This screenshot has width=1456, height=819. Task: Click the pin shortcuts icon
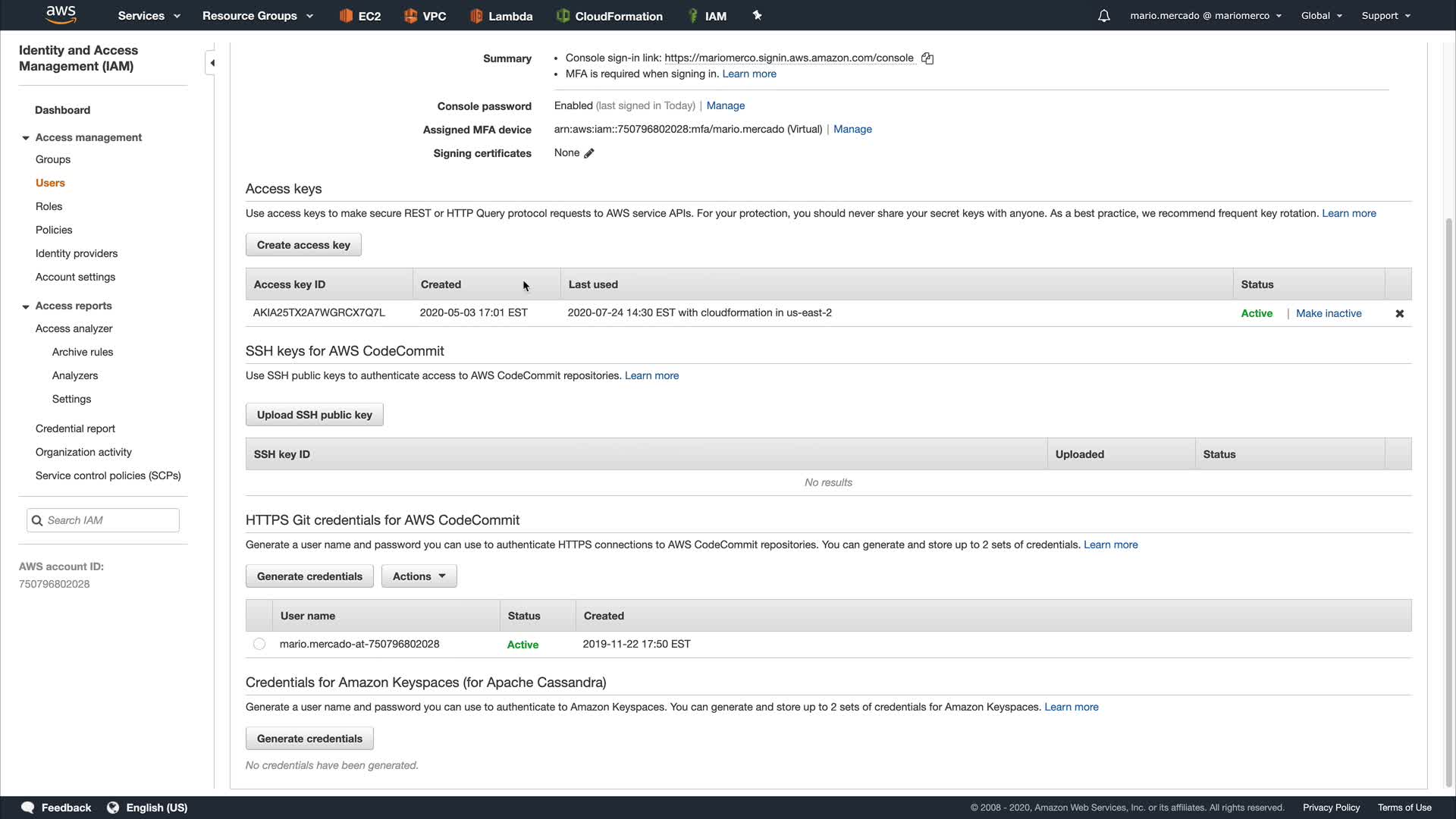757,15
